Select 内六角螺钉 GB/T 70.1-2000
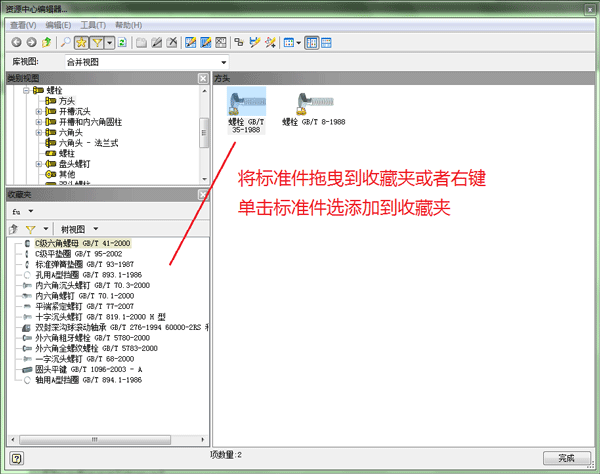This screenshot has height=474, width=600. 85,296
